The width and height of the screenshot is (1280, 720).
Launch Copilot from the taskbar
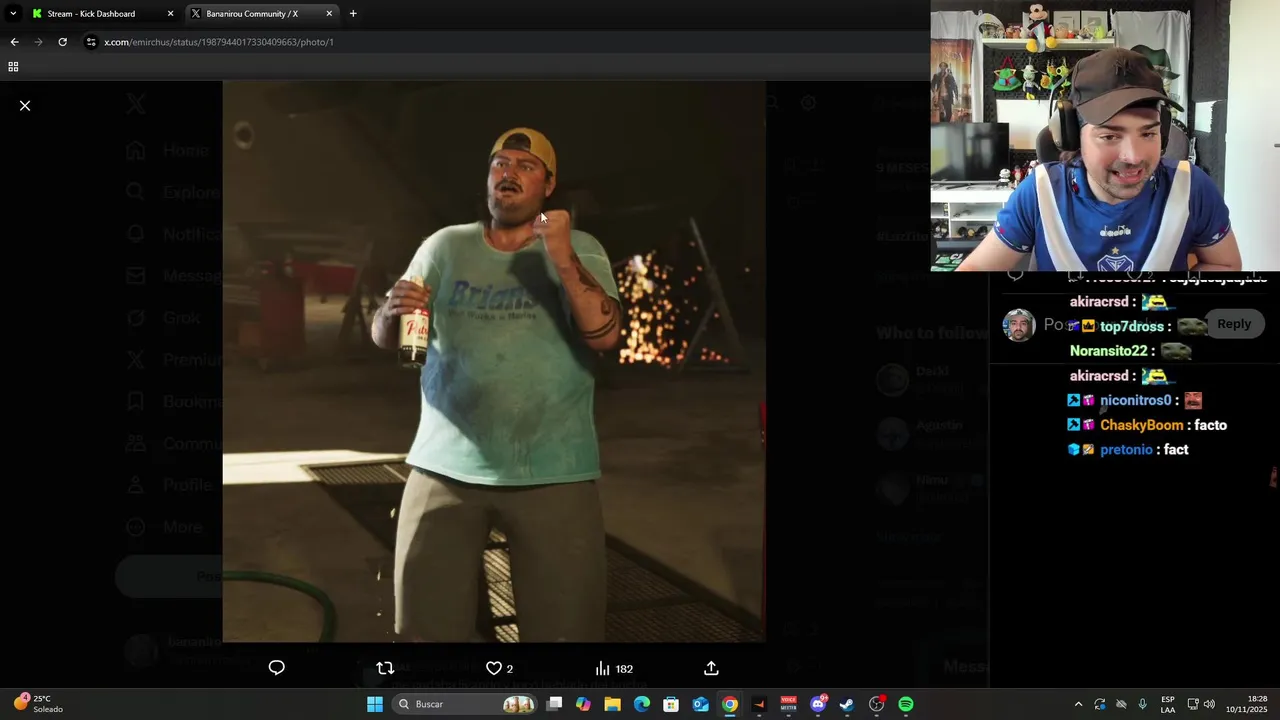tap(583, 704)
